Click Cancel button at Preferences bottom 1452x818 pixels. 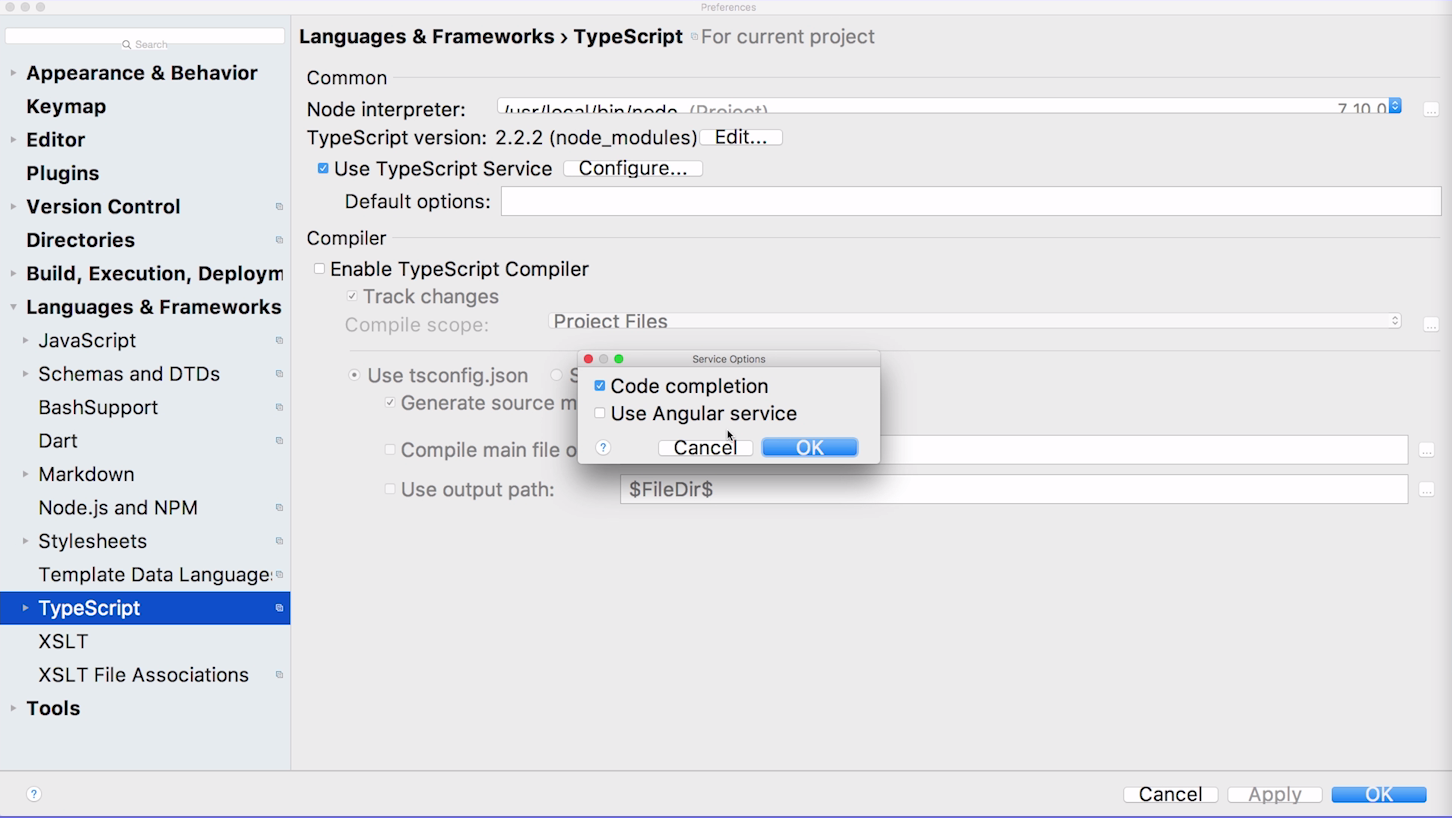click(1171, 794)
